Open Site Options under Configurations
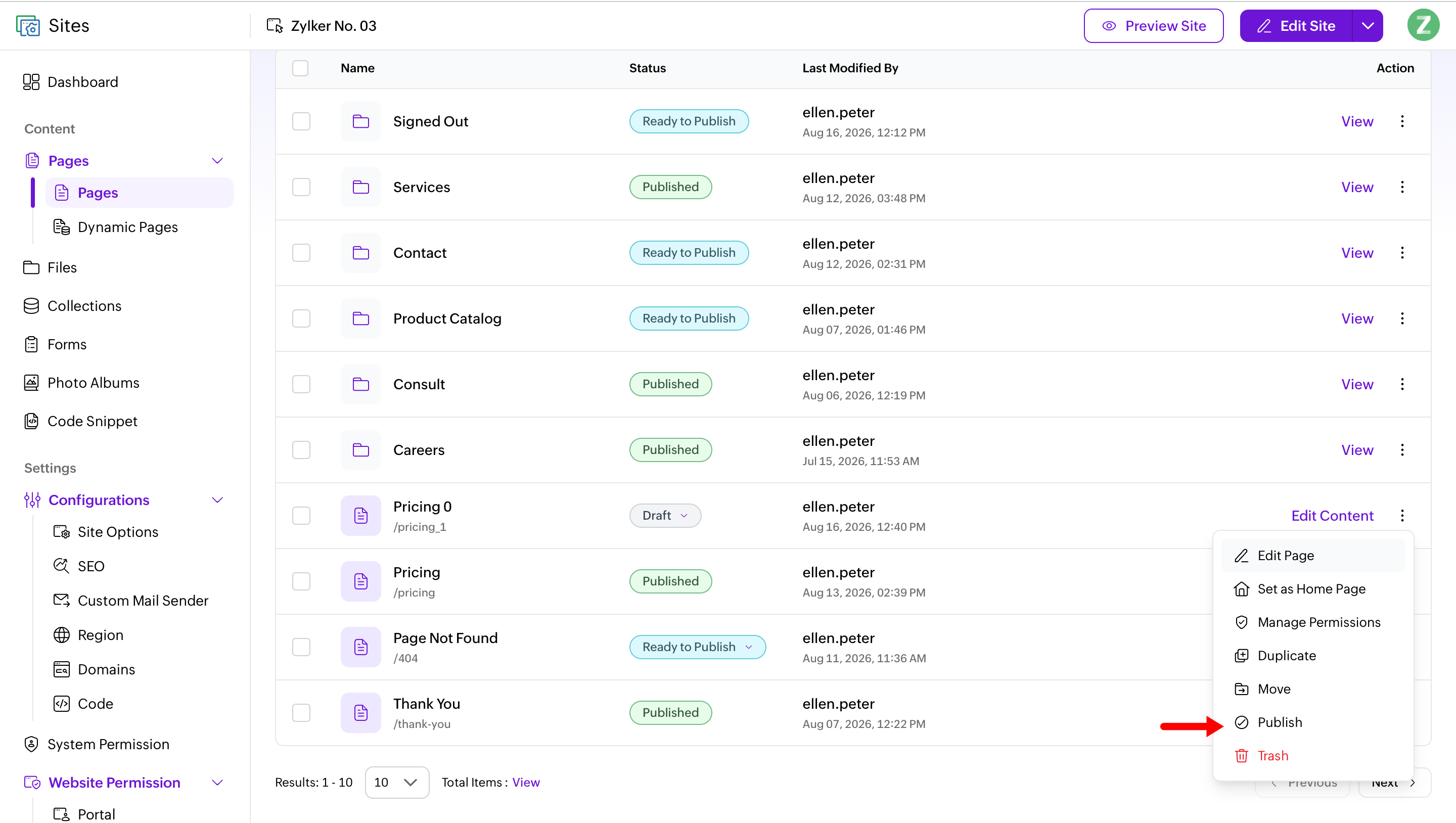Image resolution: width=1456 pixels, height=823 pixels. [x=106, y=532]
